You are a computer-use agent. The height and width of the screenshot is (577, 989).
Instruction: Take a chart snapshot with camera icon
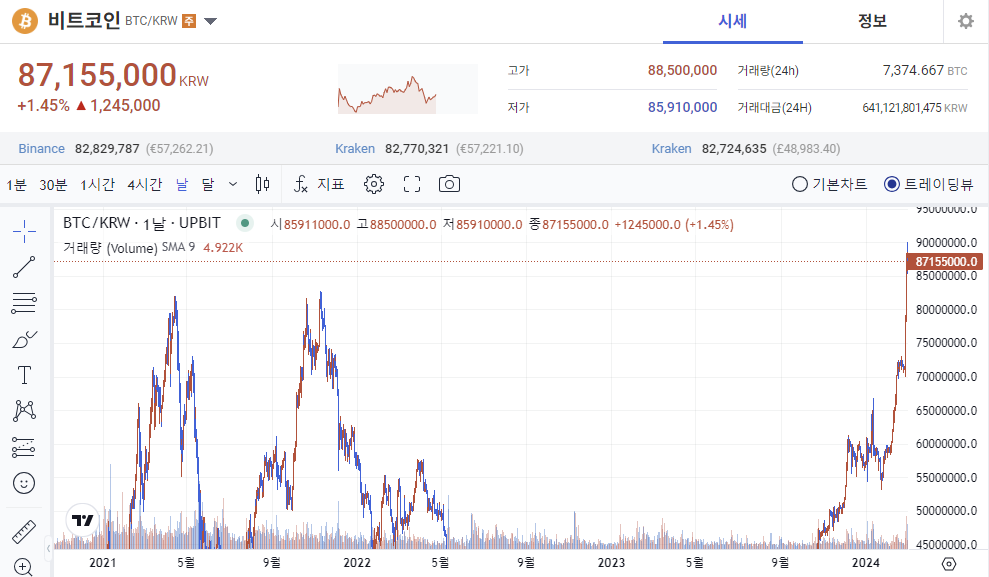pyautogui.click(x=450, y=184)
